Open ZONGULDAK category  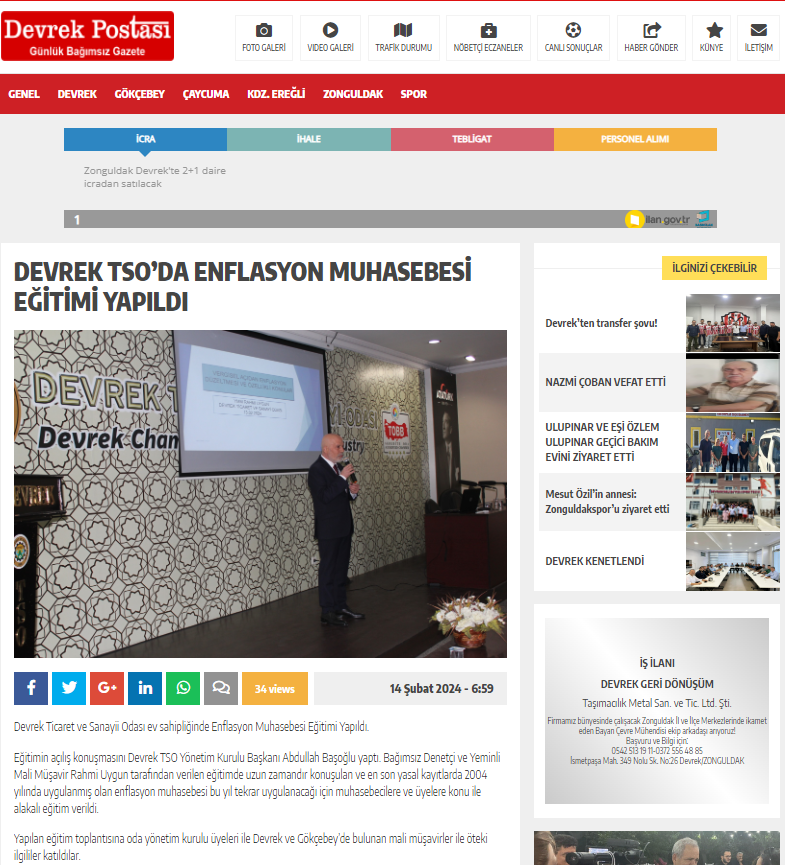click(x=353, y=94)
